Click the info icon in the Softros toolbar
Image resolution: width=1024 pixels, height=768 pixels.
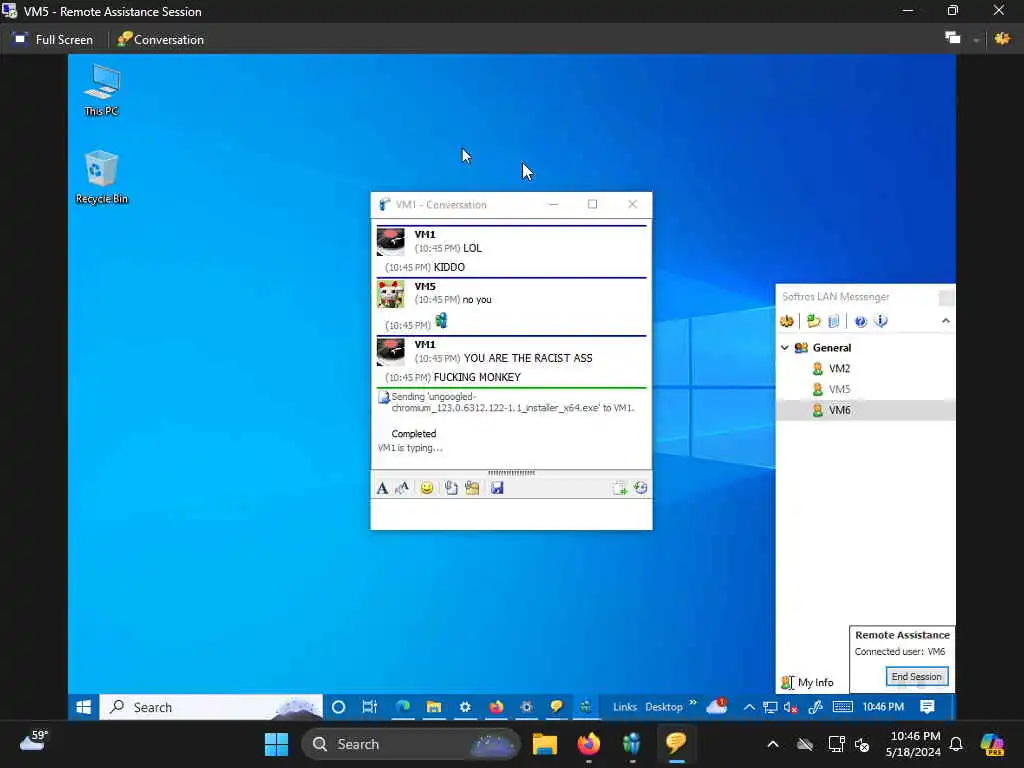coord(881,321)
